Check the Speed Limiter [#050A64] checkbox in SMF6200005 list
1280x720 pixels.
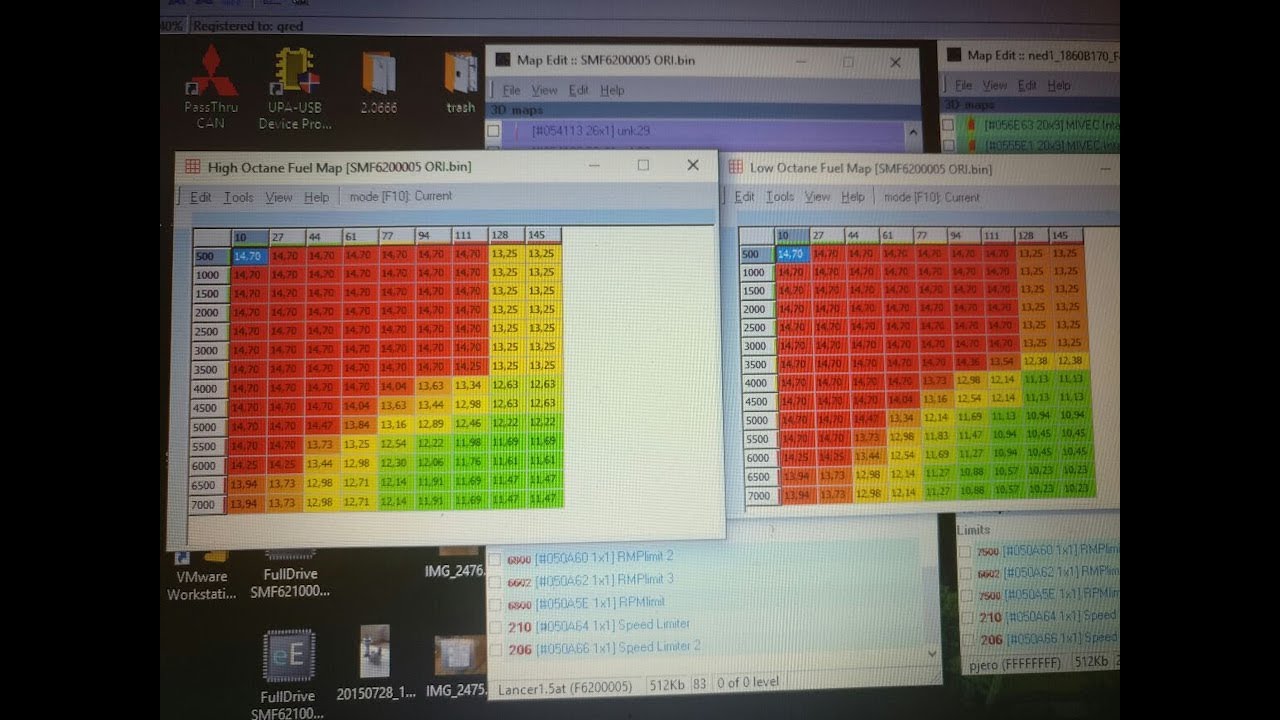[x=494, y=627]
